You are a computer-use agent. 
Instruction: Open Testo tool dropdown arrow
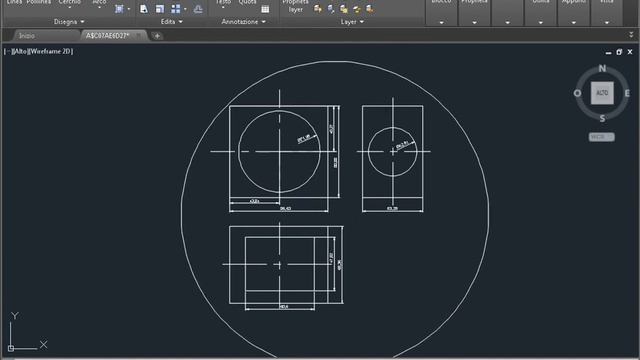223,8
